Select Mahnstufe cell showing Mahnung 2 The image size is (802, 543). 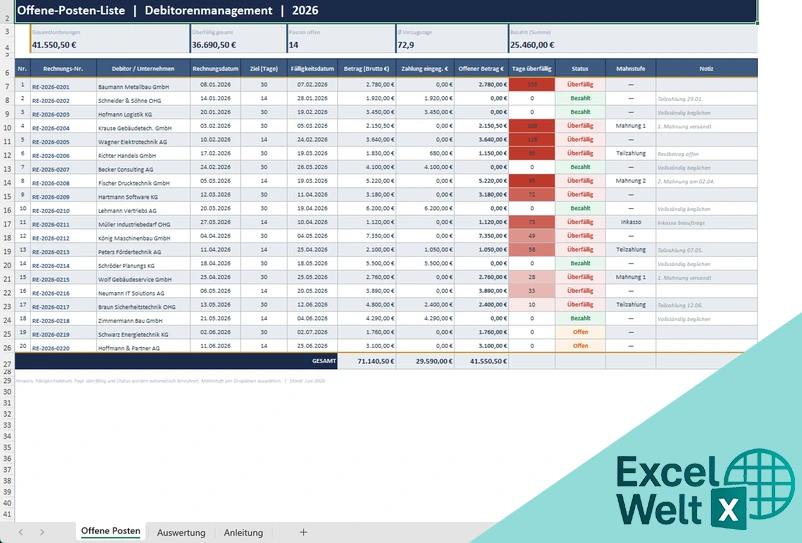(631, 181)
